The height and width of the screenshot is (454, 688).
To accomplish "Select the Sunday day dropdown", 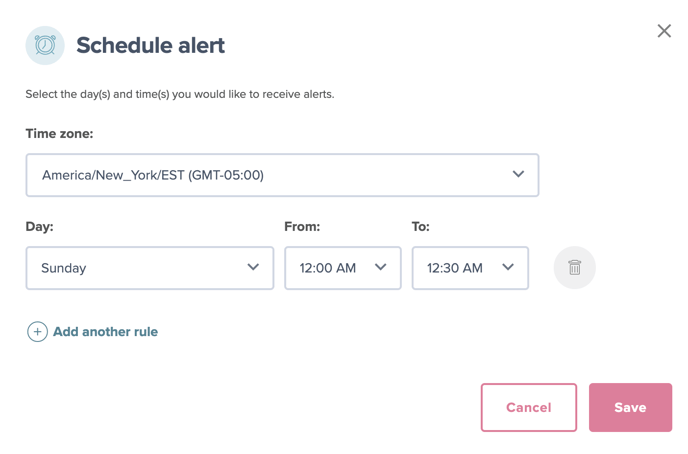I will pyautogui.click(x=150, y=268).
